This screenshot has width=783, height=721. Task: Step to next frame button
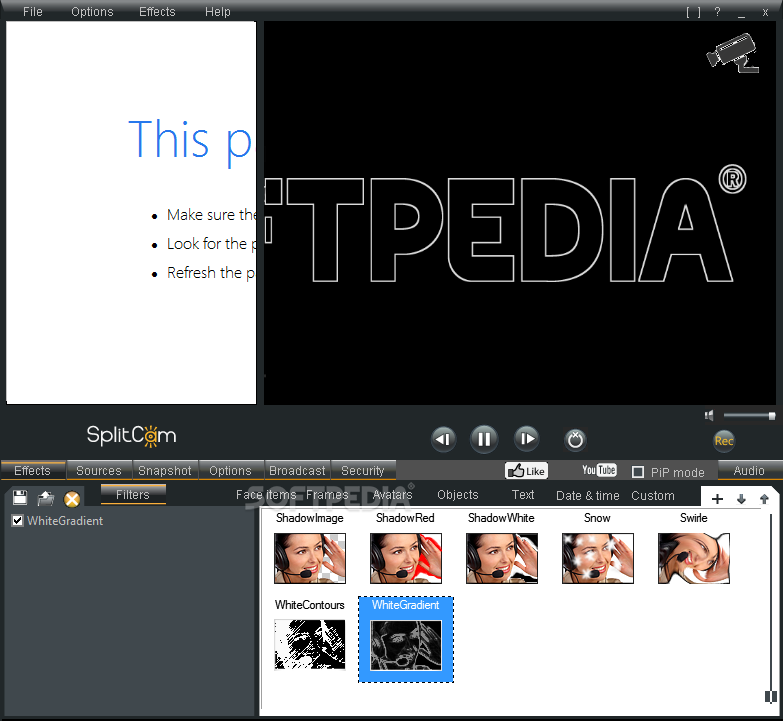tap(527, 438)
